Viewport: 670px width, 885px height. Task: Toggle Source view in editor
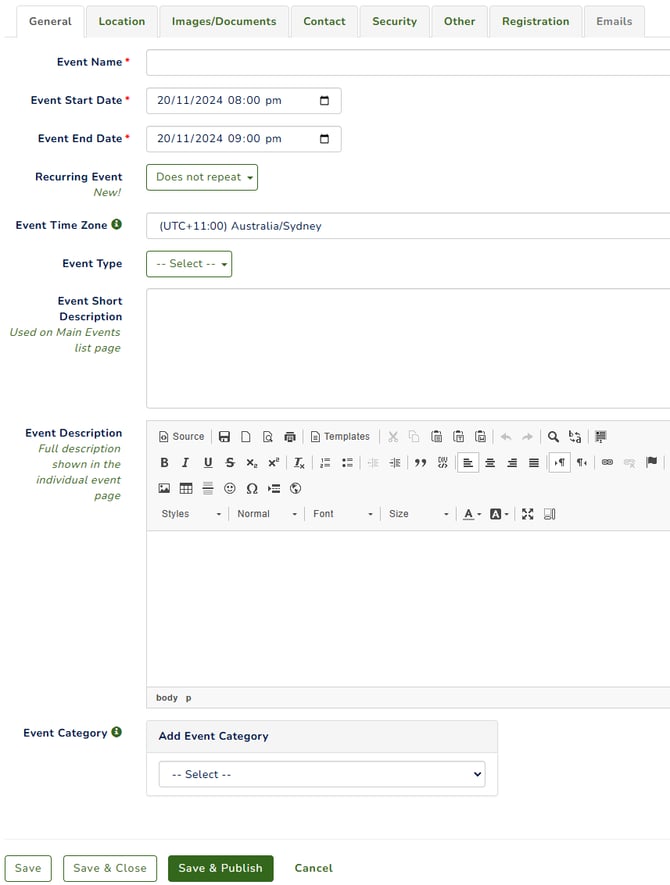(182, 437)
